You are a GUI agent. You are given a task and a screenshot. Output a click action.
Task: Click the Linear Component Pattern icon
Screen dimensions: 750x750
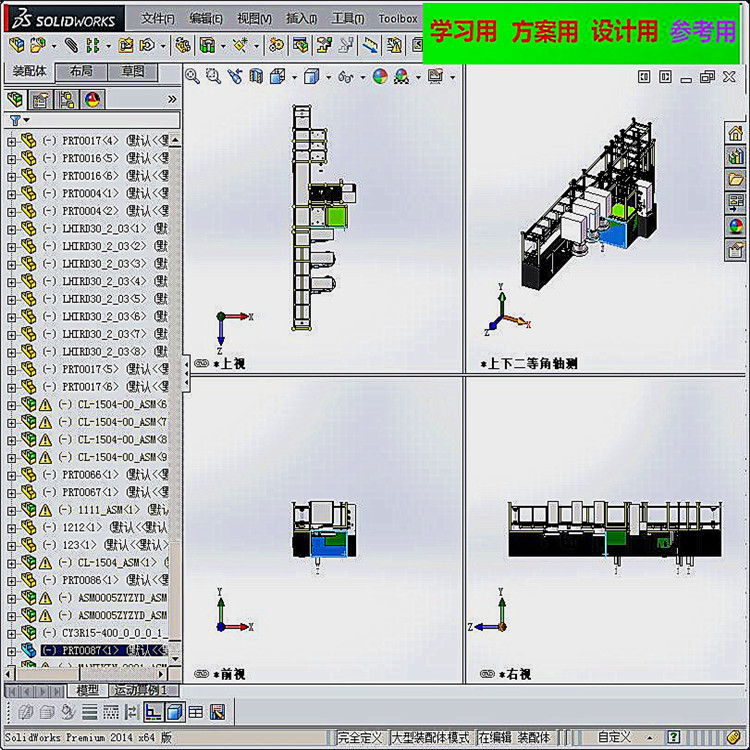(93, 45)
